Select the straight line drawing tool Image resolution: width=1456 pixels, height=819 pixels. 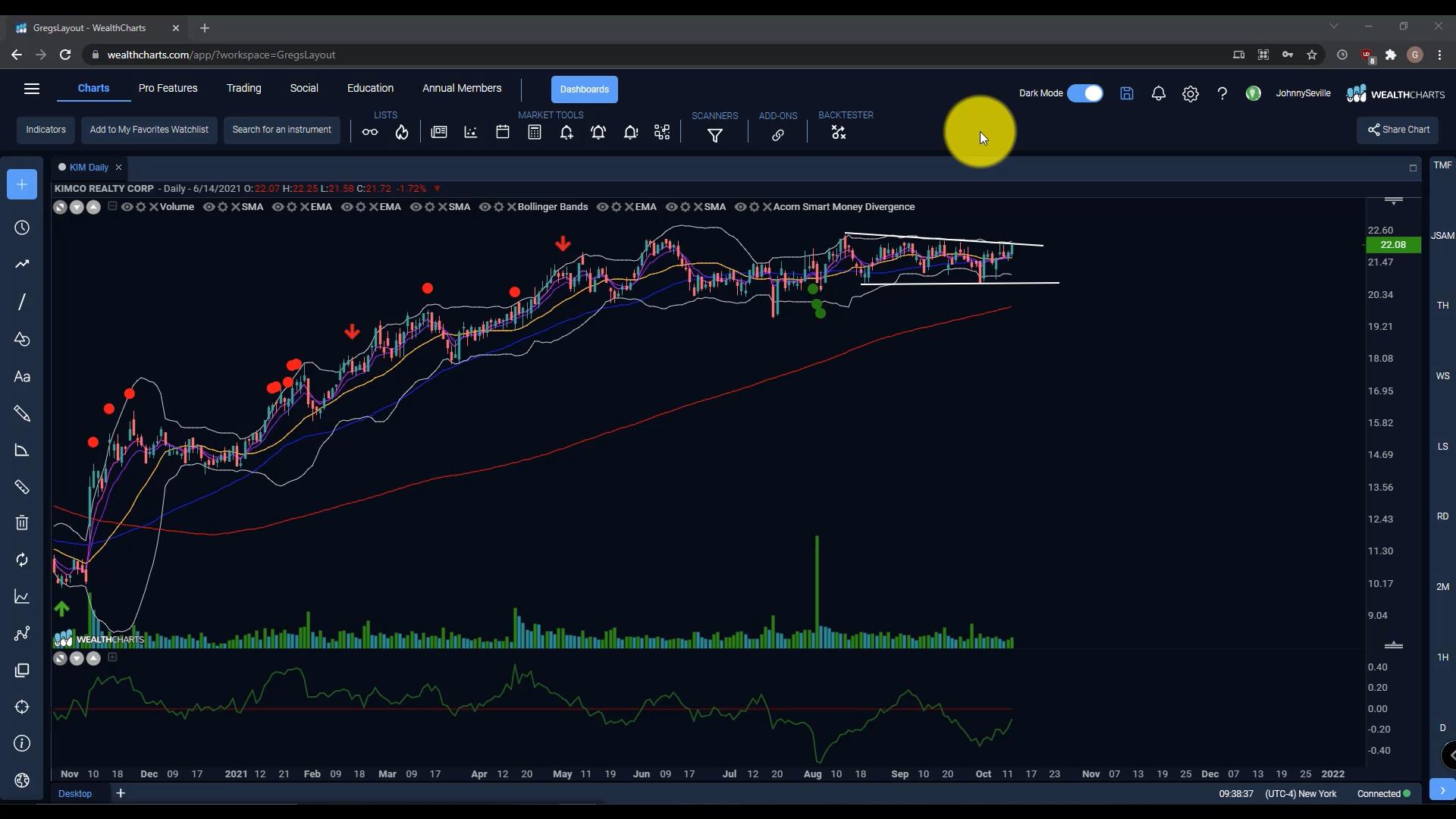click(x=22, y=302)
